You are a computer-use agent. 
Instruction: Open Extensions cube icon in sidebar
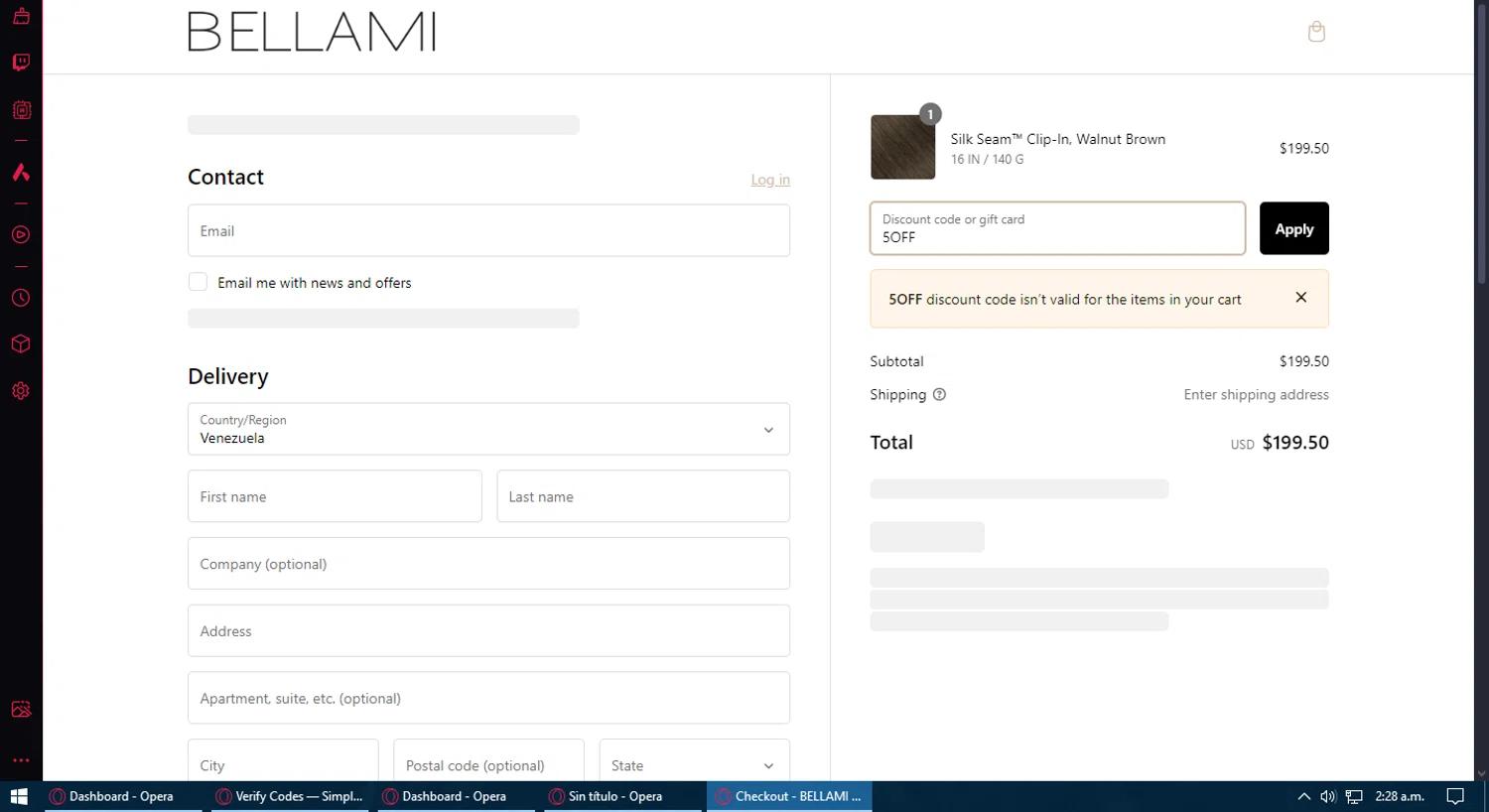(21, 344)
